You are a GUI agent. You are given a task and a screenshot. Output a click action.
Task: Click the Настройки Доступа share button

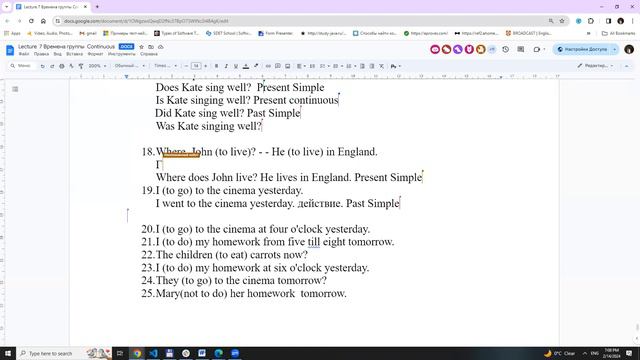(582, 49)
